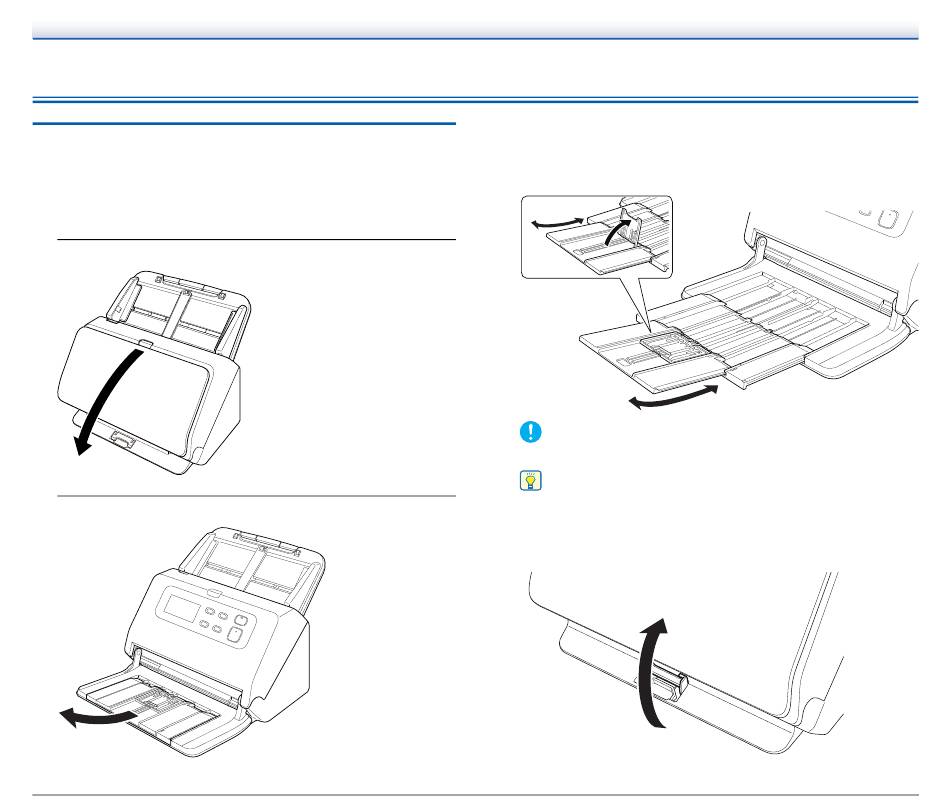Click the inset callout showing tray stopper detail
The image size is (950, 803).
coord(597,237)
